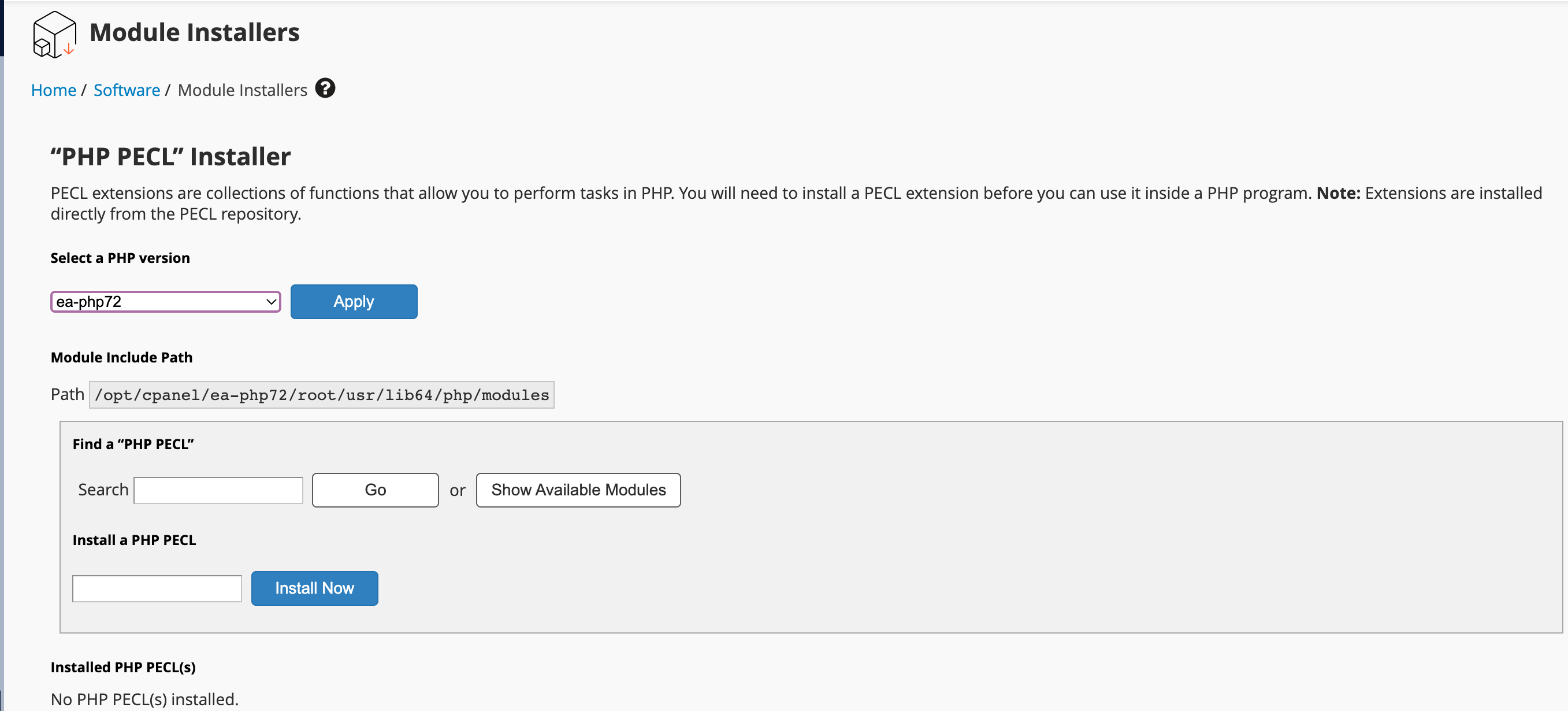Viewport: 1568px width, 711px height.
Task: Focus the Install a PHP PECL input
Action: [x=157, y=588]
